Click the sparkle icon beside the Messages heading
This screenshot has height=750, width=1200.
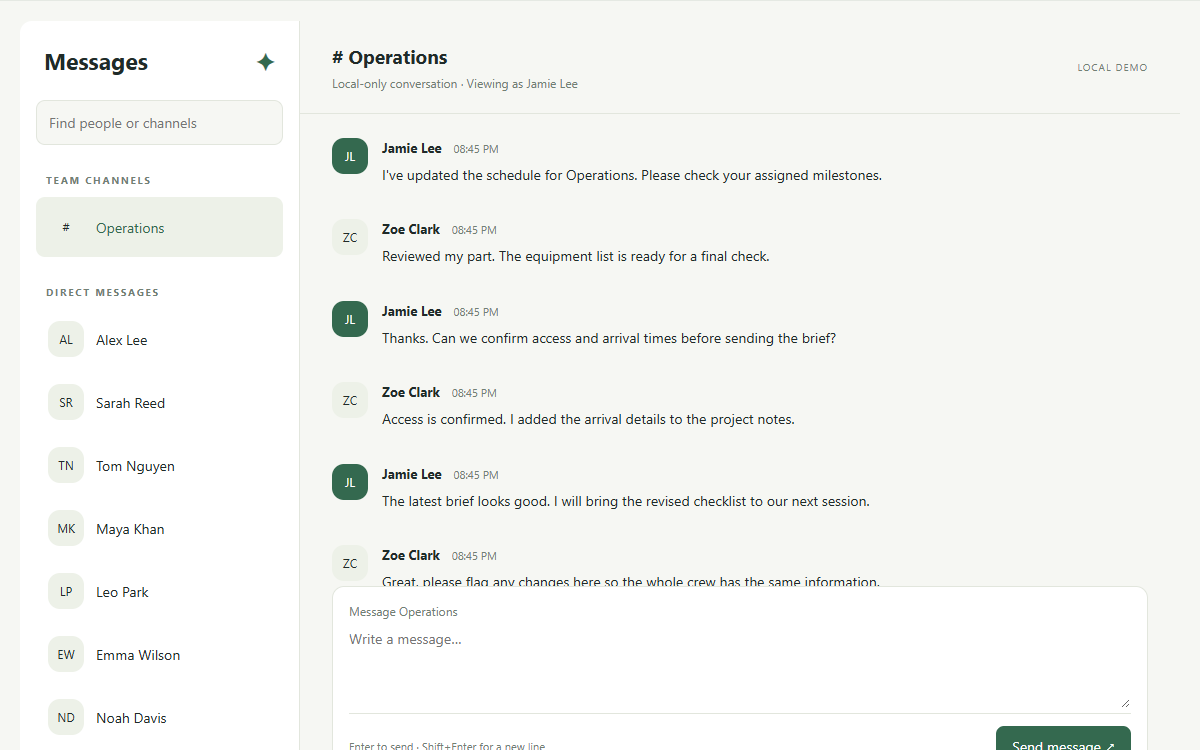pos(265,62)
